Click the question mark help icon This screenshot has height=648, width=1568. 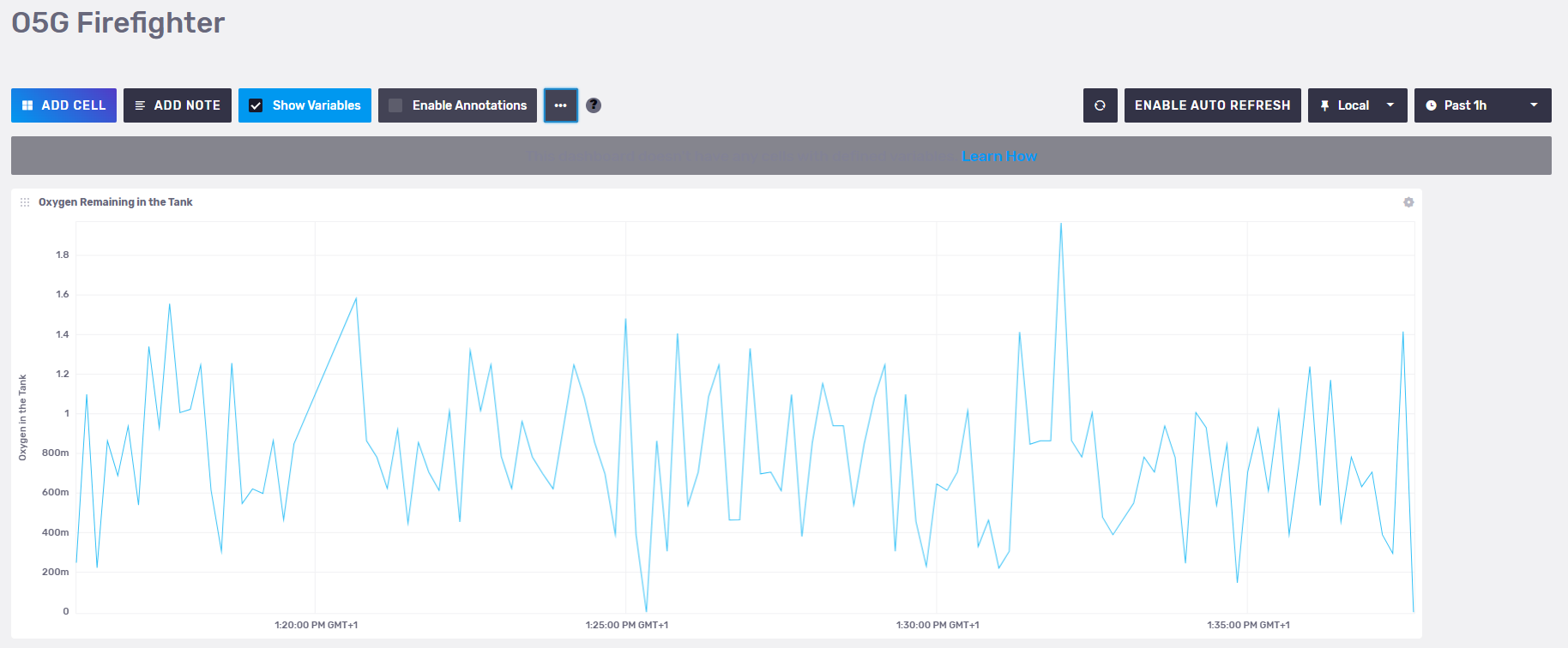(x=594, y=105)
